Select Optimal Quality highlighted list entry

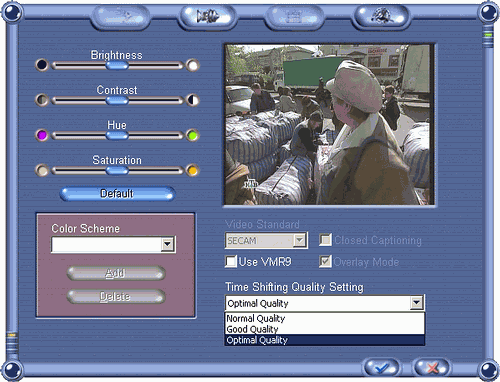pos(325,340)
